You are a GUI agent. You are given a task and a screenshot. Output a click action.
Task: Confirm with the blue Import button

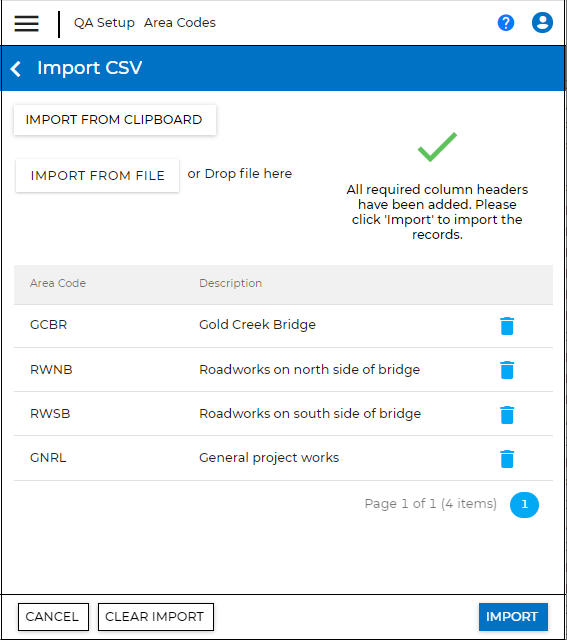point(513,617)
